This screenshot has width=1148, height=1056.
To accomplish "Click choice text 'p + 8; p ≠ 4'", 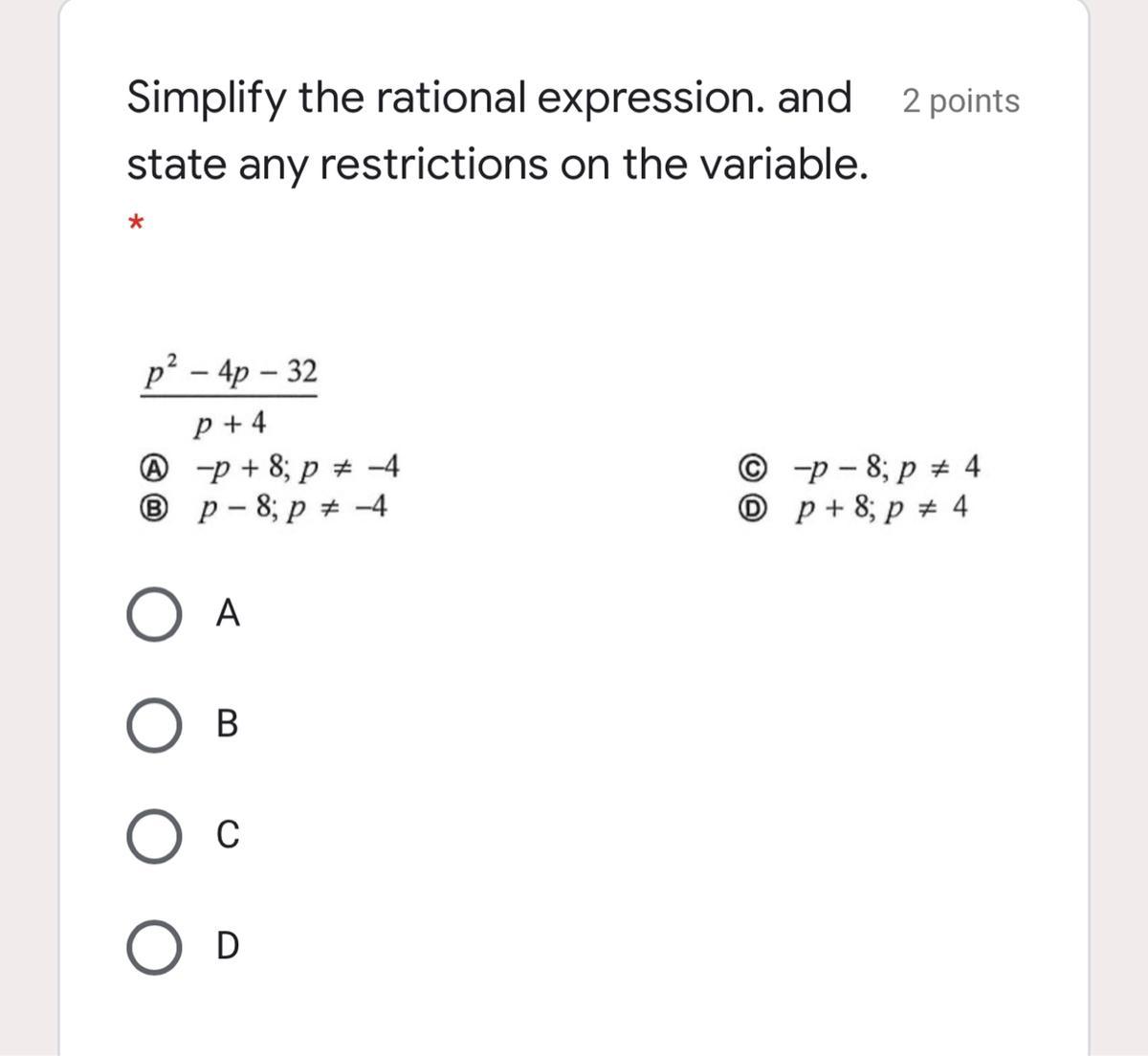I will pyautogui.click(x=882, y=509).
